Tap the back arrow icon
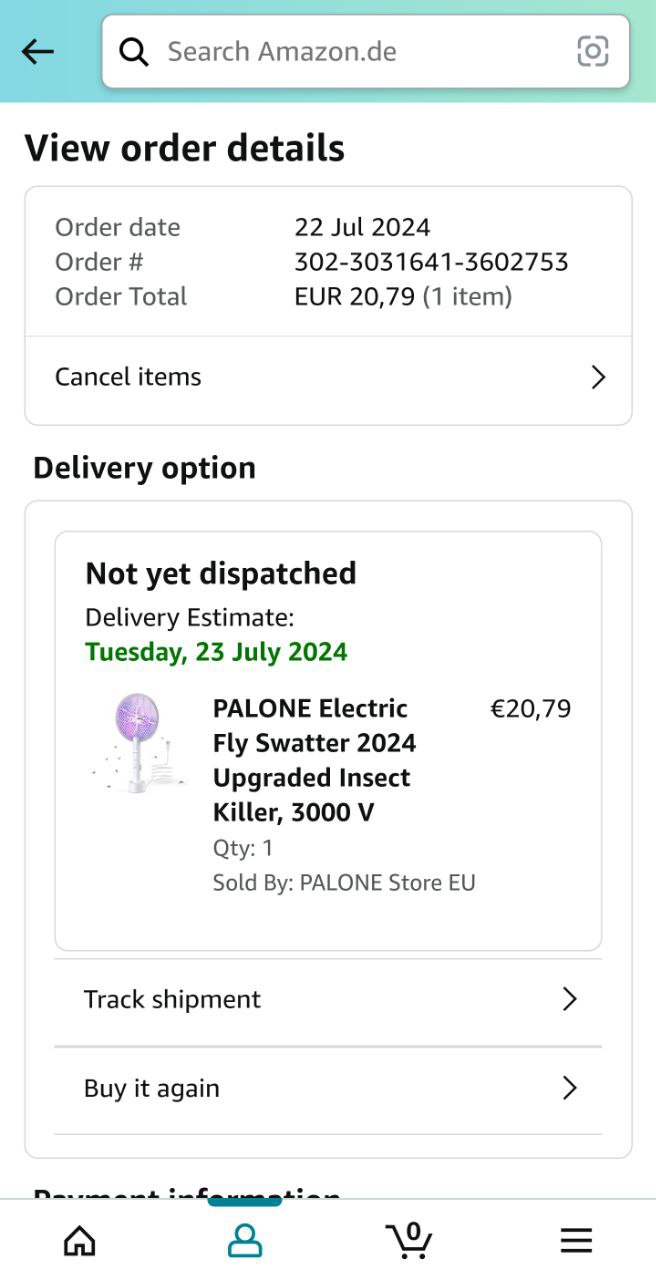This screenshot has width=656, height=1280. click(x=38, y=52)
